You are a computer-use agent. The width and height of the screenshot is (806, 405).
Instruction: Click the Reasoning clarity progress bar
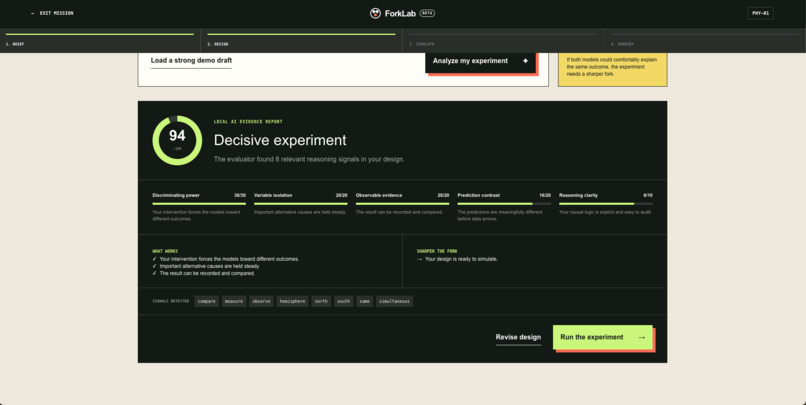click(x=606, y=204)
